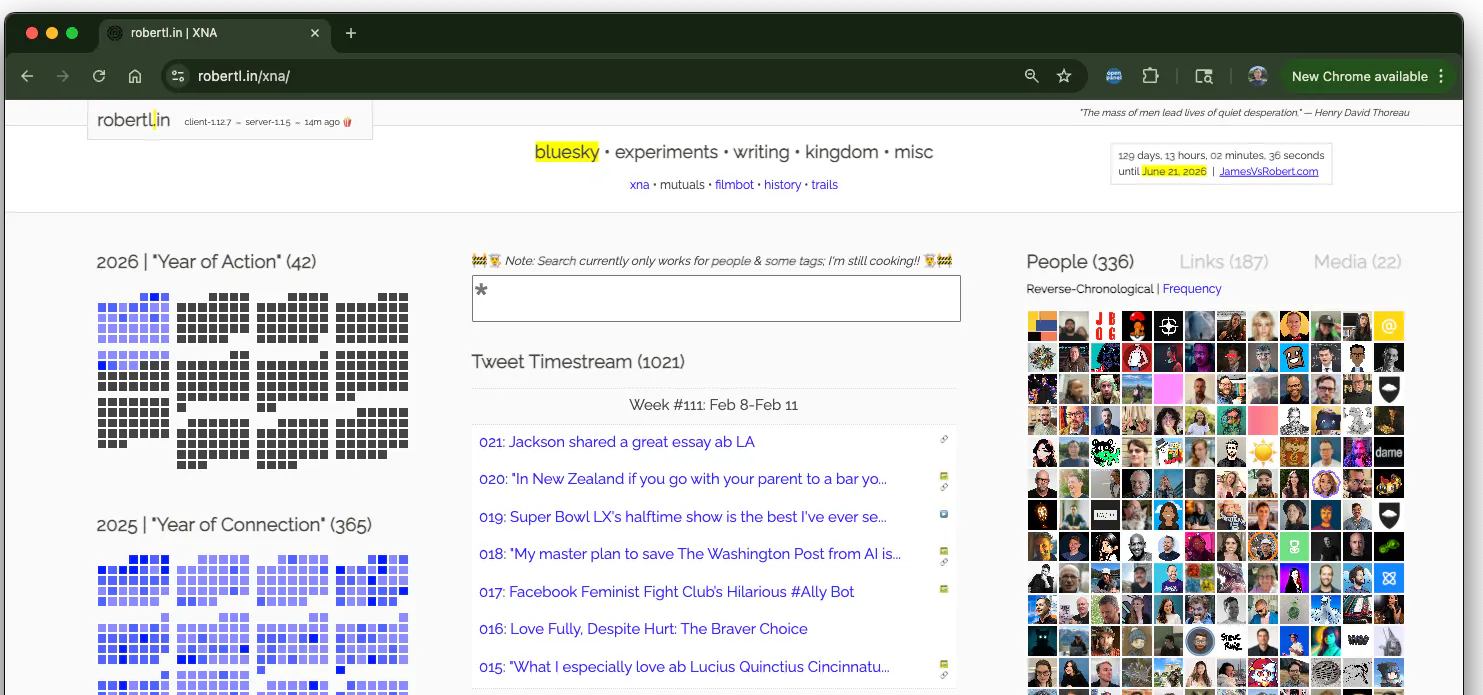Open the Chrome profile avatar

1258,76
